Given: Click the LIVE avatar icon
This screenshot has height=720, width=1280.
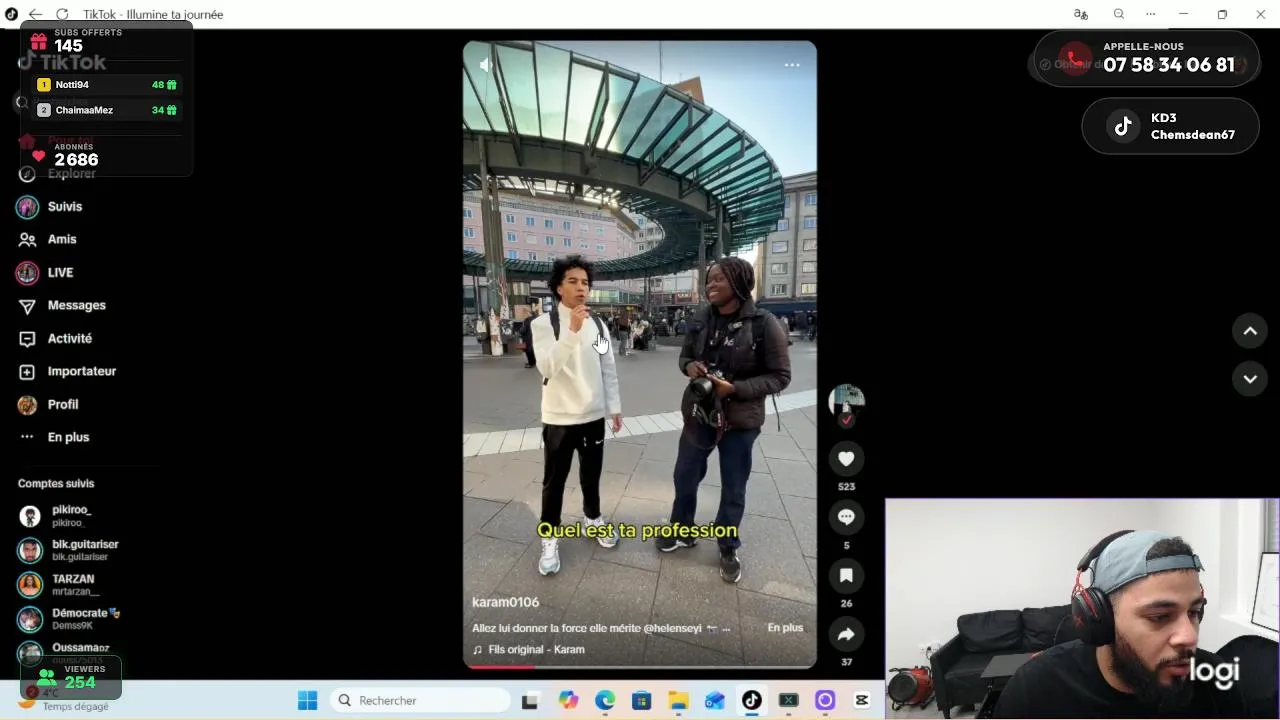Looking at the screenshot, I should coord(27,273).
